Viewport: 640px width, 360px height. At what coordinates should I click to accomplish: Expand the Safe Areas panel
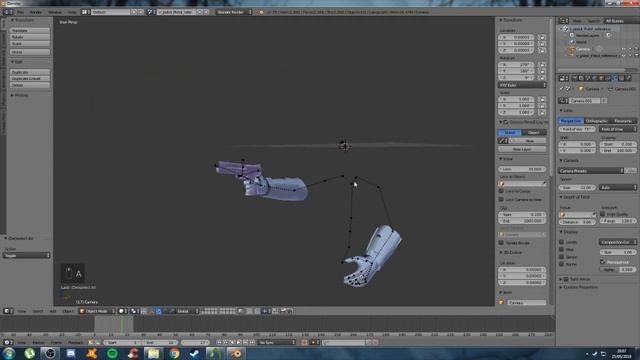pyautogui.click(x=561, y=279)
